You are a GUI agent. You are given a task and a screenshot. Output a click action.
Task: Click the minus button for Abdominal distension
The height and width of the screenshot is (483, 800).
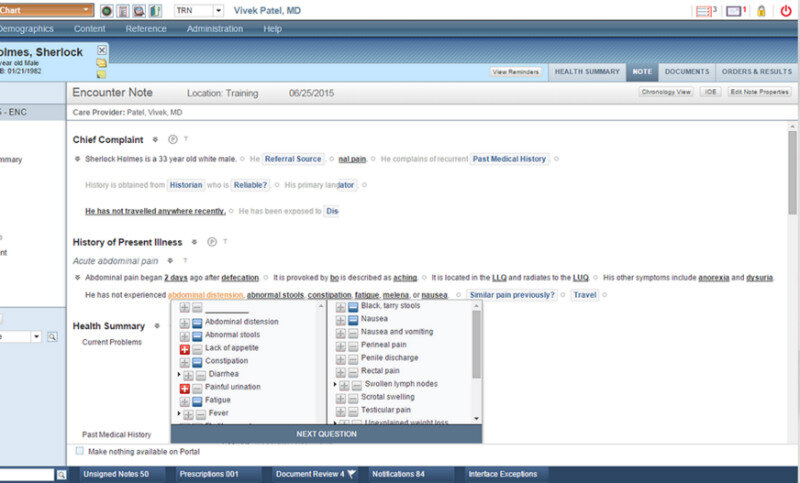pos(197,322)
